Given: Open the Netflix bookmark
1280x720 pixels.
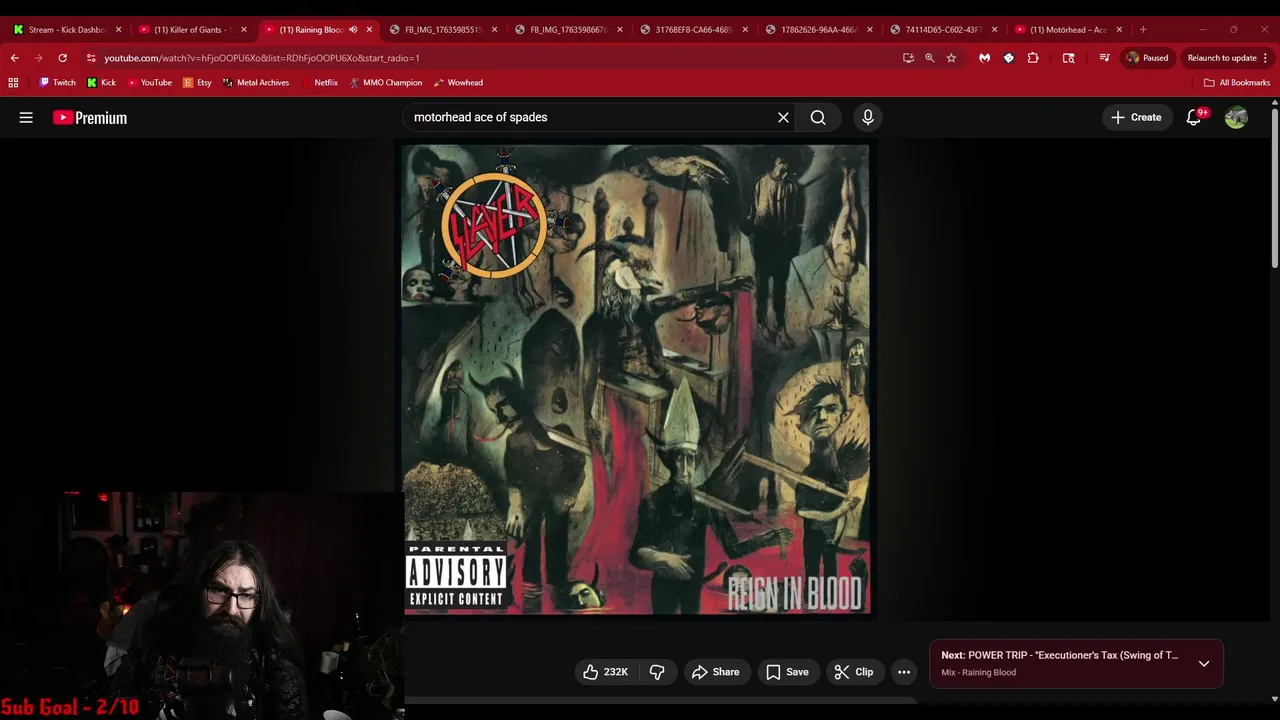Looking at the screenshot, I should click(319, 83).
